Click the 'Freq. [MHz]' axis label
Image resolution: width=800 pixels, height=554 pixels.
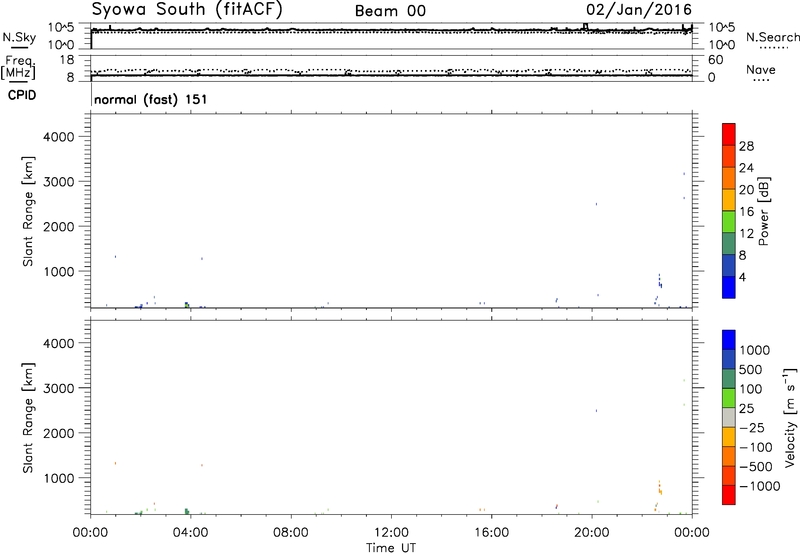(x=19, y=68)
